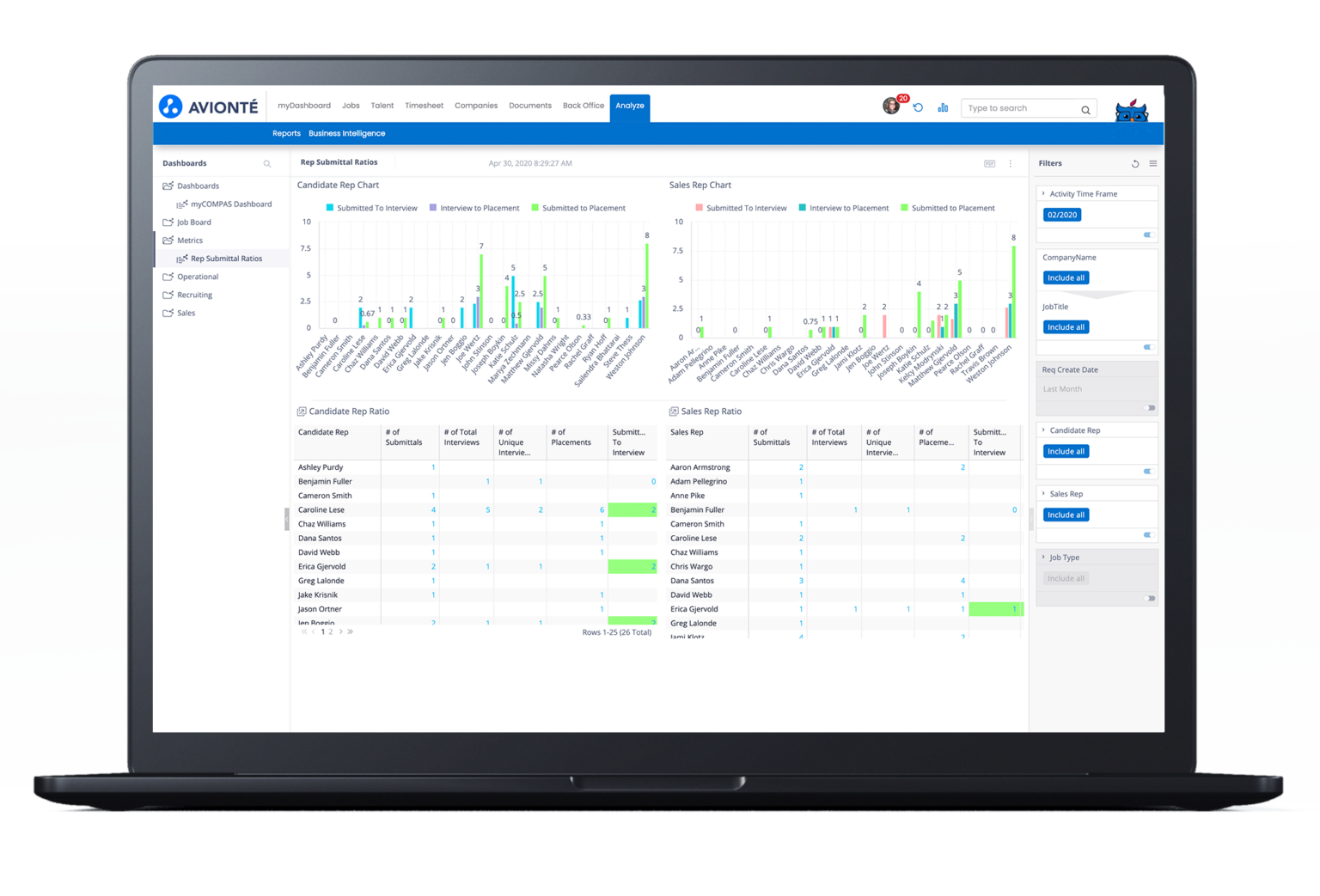Open the Talent menu
This screenshot has width=1320, height=896.
click(382, 106)
